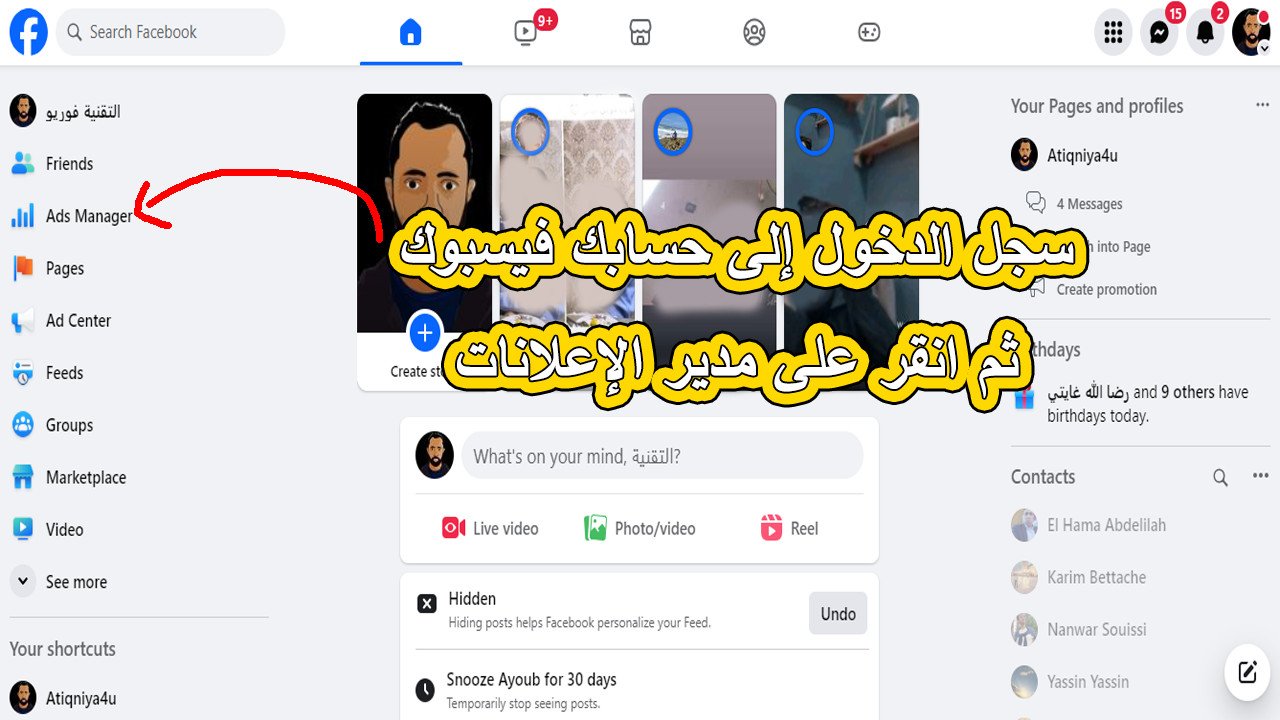Open the Groups icon in top navigation
The height and width of the screenshot is (720, 1280).
coord(755,32)
